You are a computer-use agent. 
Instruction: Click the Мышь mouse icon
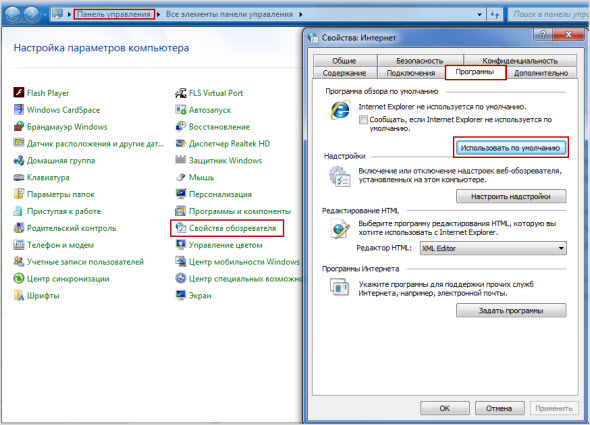click(181, 177)
